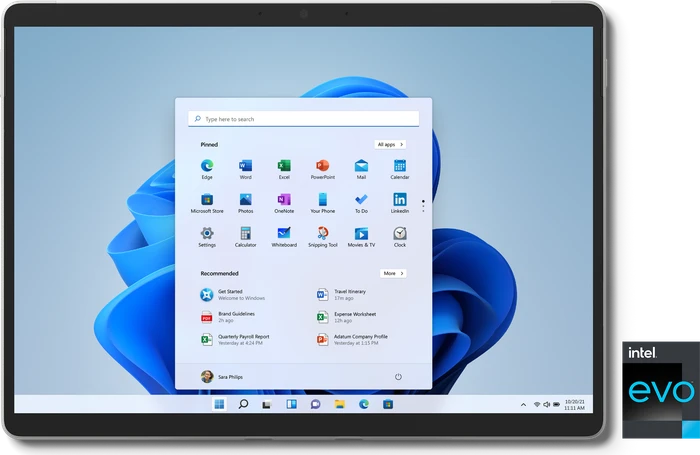
Task: Open Widgets from the taskbar
Action: click(292, 404)
